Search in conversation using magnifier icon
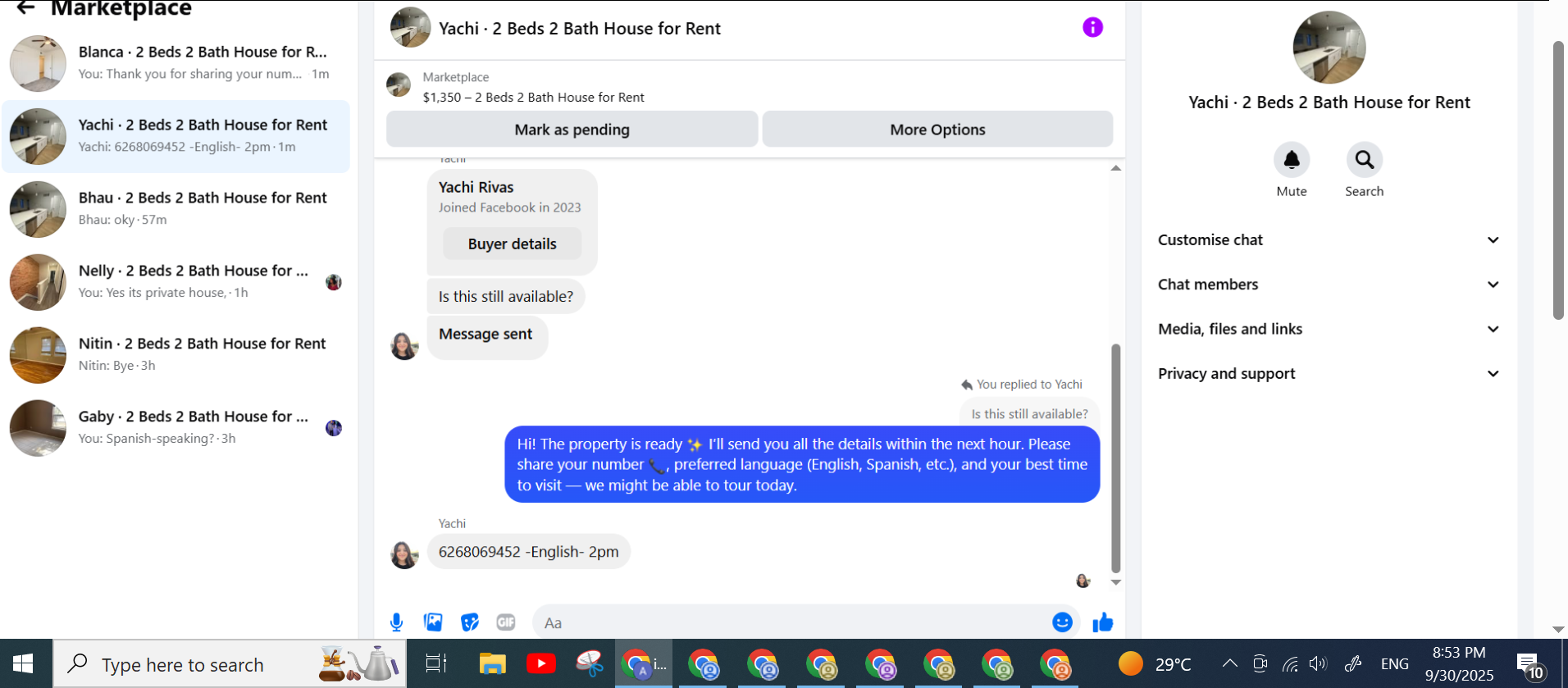The width and height of the screenshot is (1568, 688). (x=1365, y=159)
